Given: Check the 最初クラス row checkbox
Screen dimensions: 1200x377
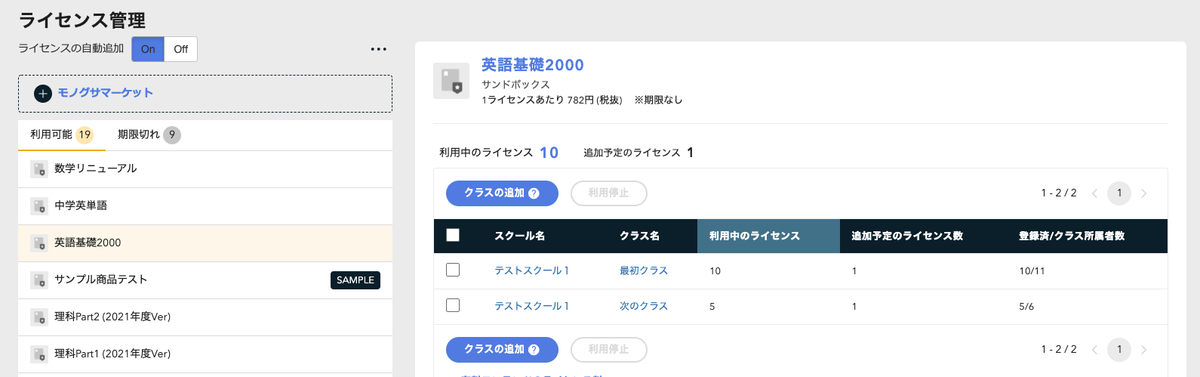Looking at the screenshot, I should (x=452, y=270).
